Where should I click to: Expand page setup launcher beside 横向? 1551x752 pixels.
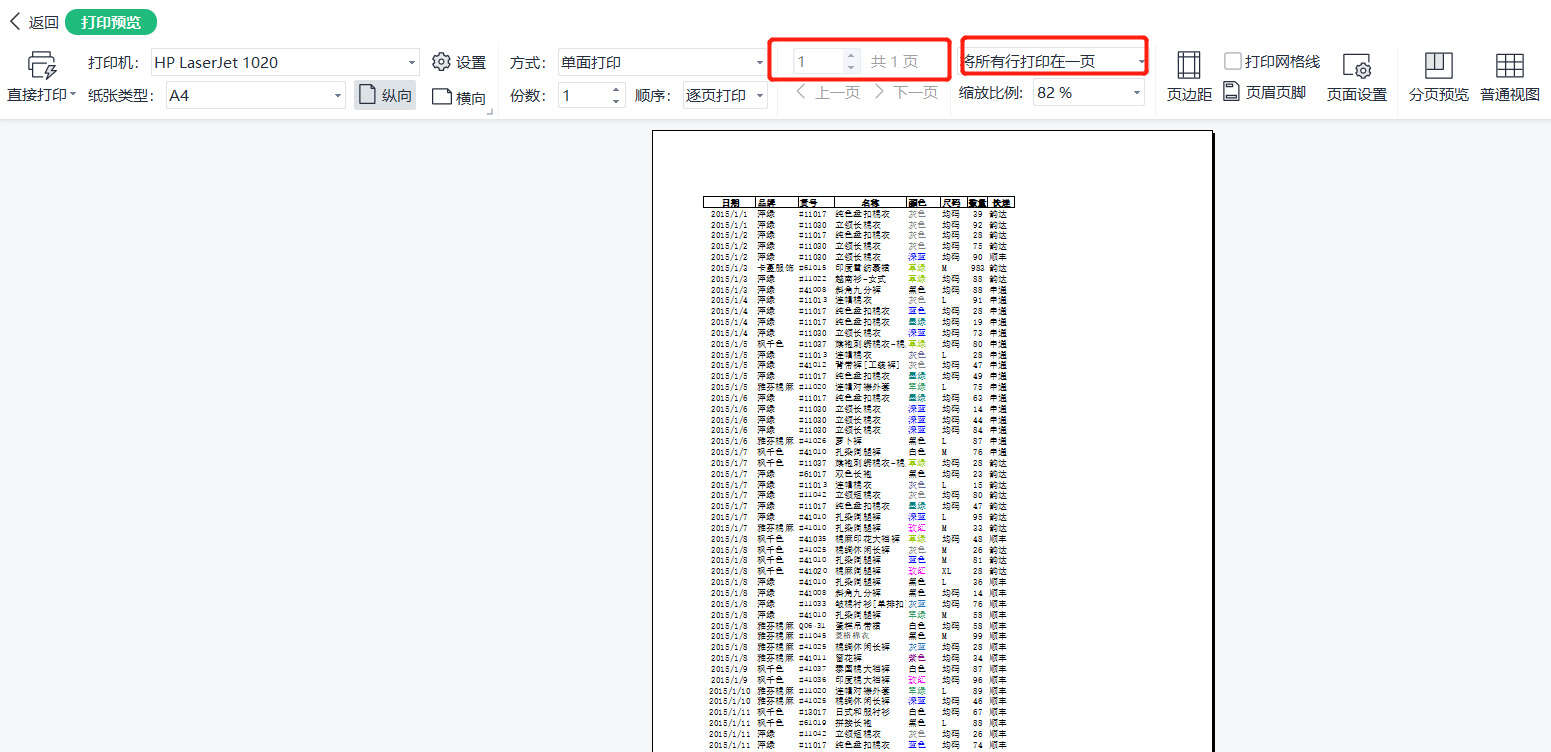click(490, 111)
